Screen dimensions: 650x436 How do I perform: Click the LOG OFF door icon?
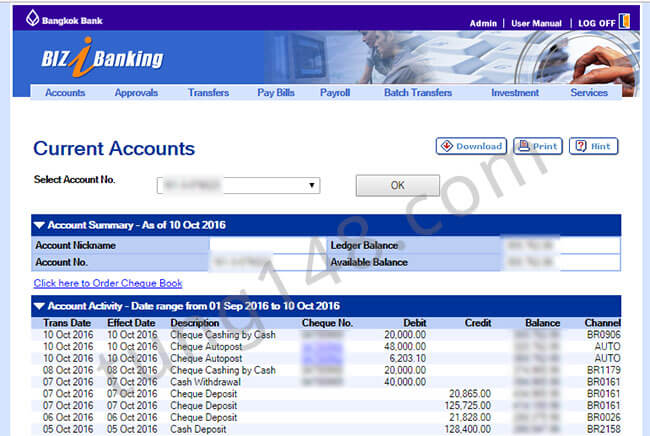(624, 21)
